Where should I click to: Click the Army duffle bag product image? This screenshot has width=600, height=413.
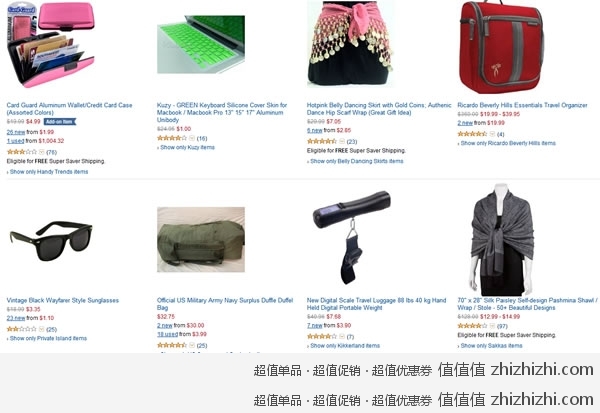201,240
